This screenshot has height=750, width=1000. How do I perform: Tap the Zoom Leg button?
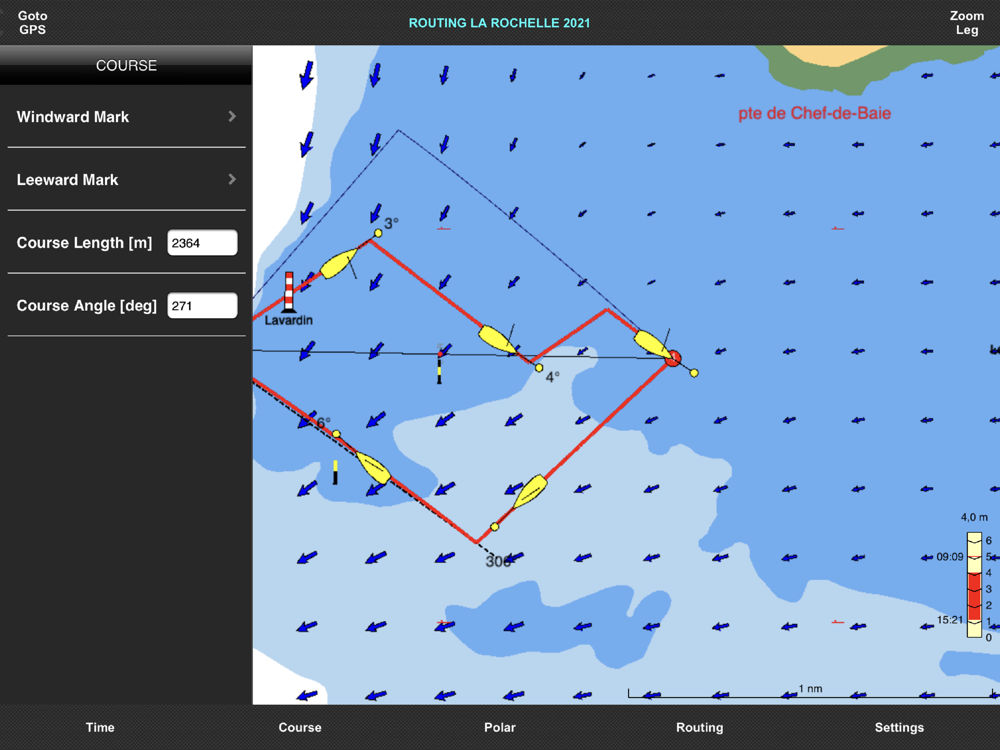pyautogui.click(x=966, y=22)
